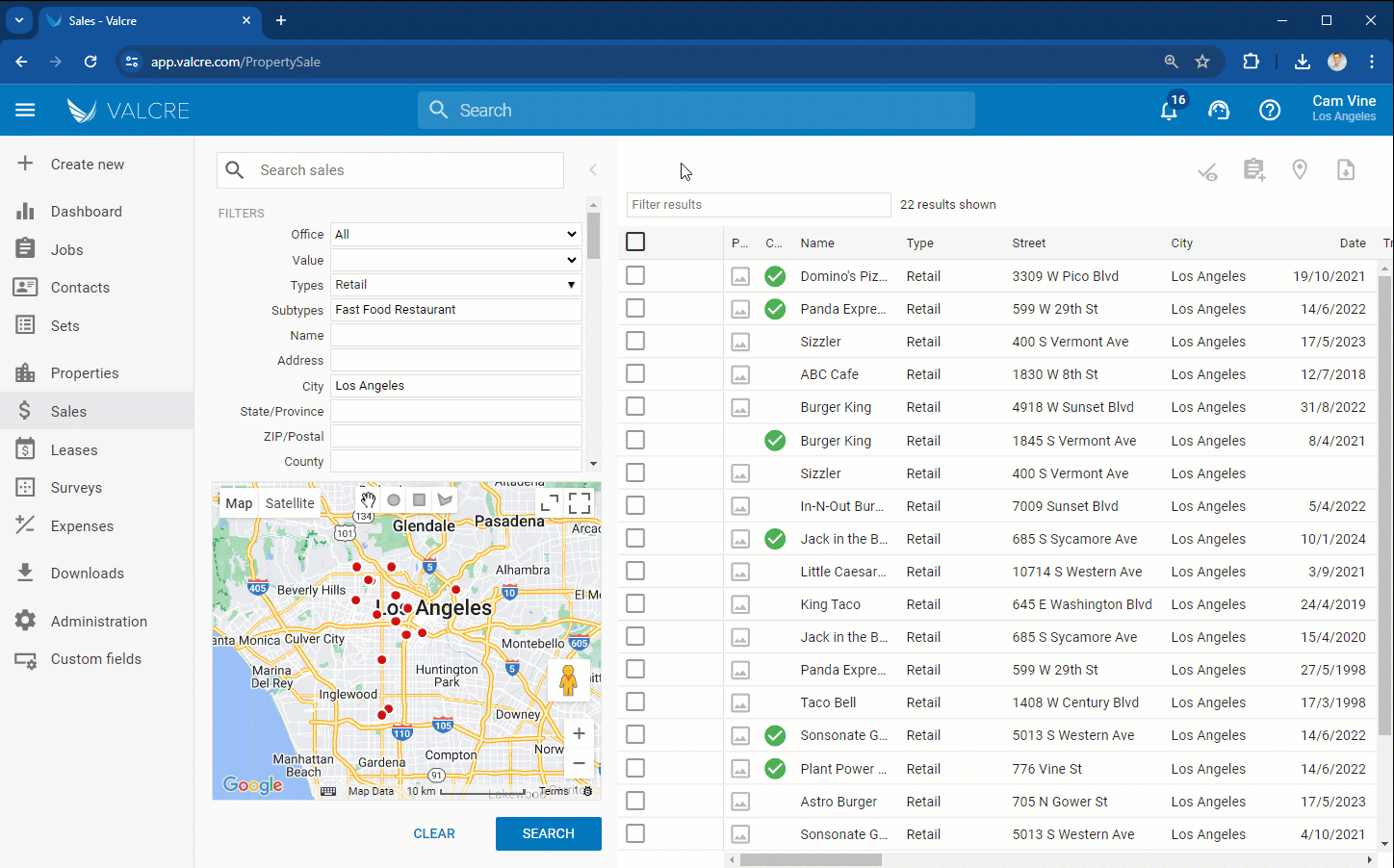
Task: Toggle the select-all header checkbox
Action: [x=635, y=242]
